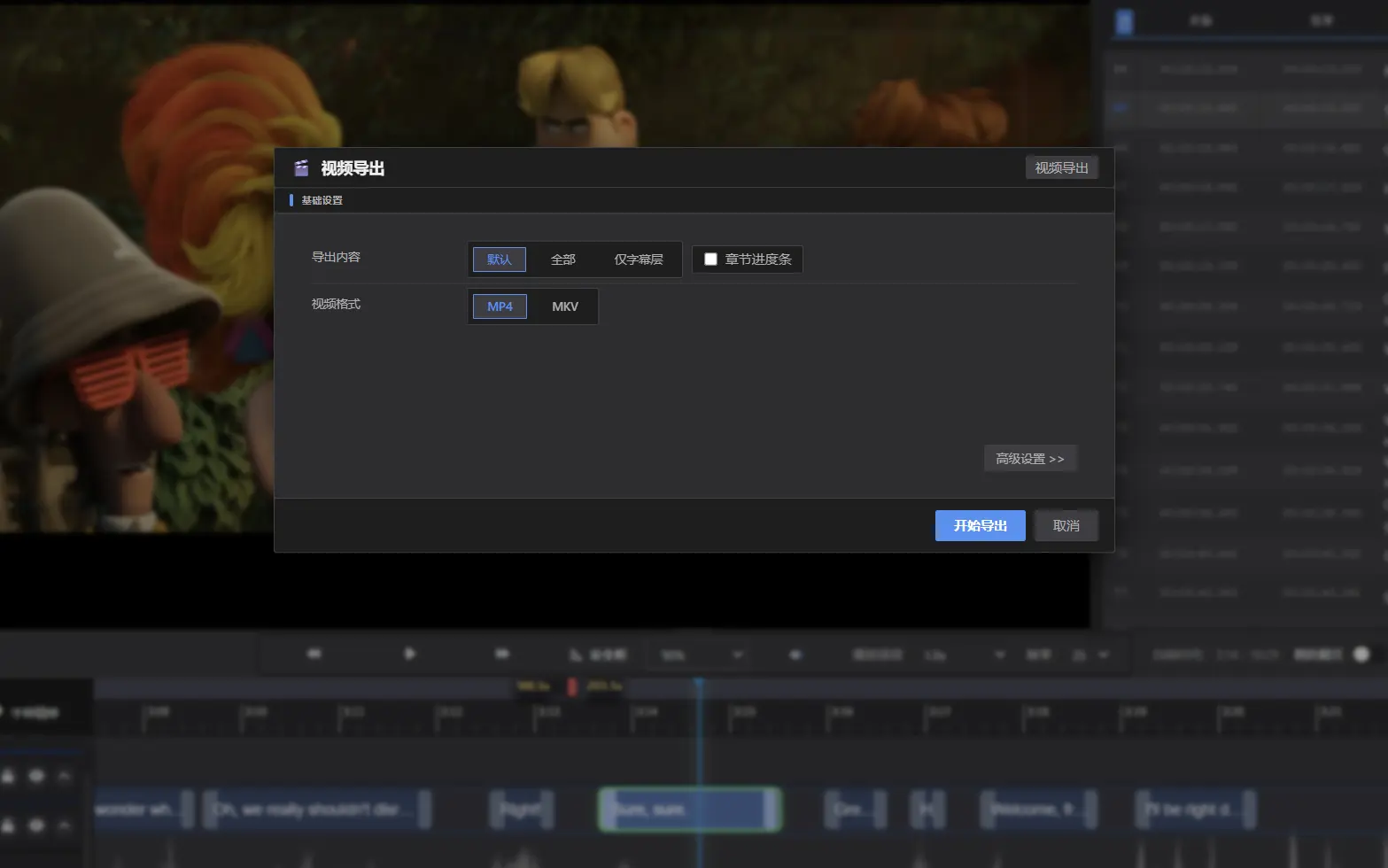The height and width of the screenshot is (868, 1388).
Task: Click the 视频导出 button in the dialog header
Action: click(x=1061, y=167)
